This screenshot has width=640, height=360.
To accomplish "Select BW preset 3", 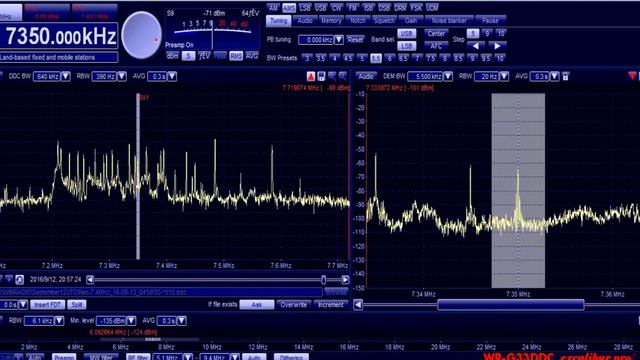I will (307, 58).
